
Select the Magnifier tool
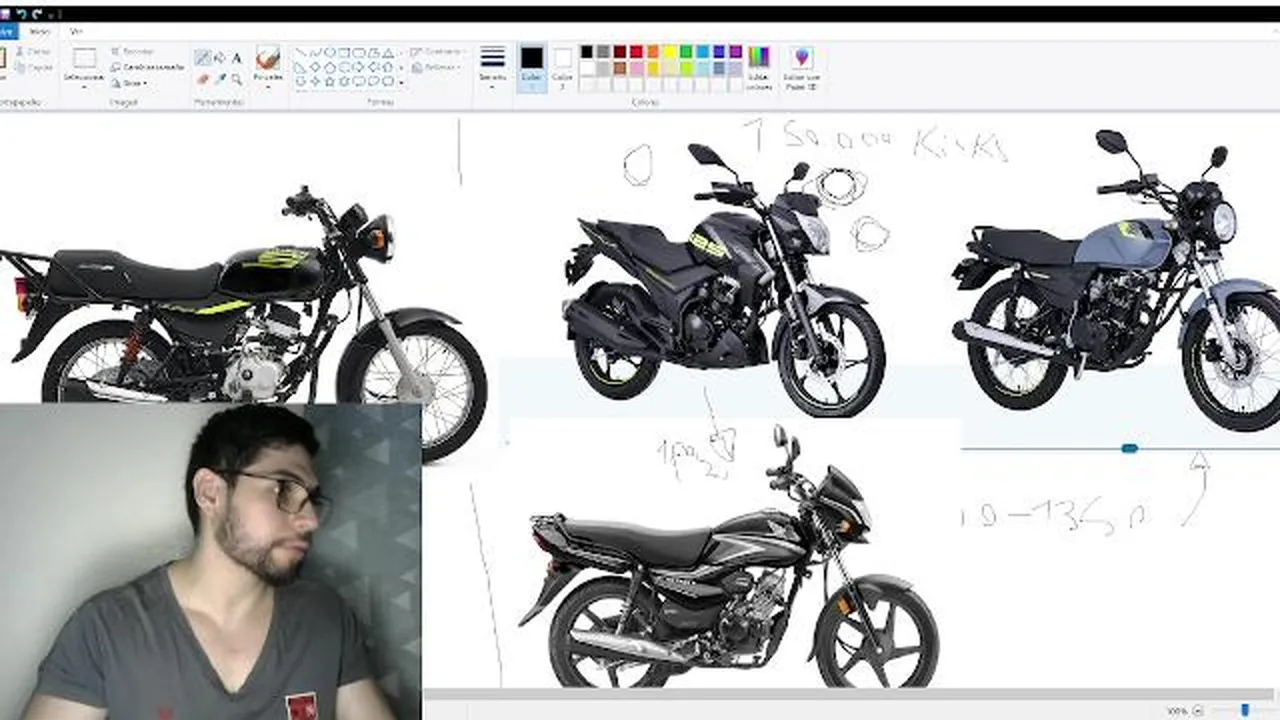point(237,79)
